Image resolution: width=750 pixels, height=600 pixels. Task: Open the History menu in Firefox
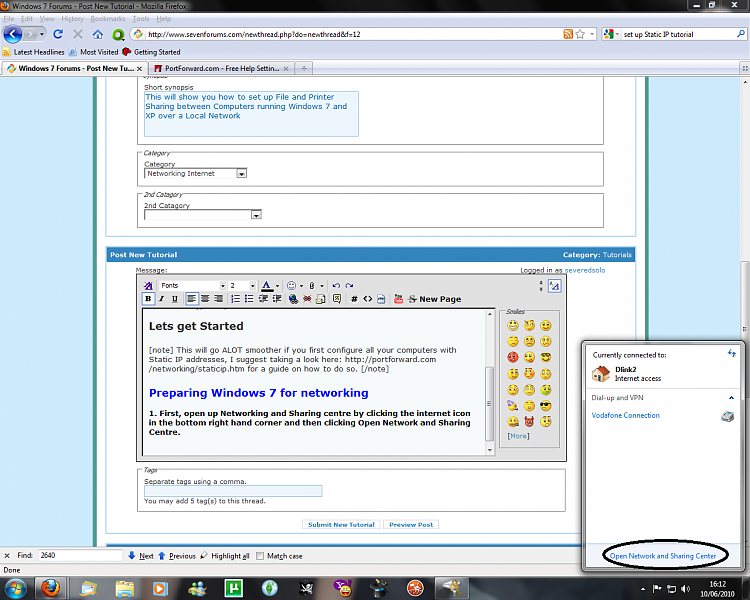[x=72, y=19]
